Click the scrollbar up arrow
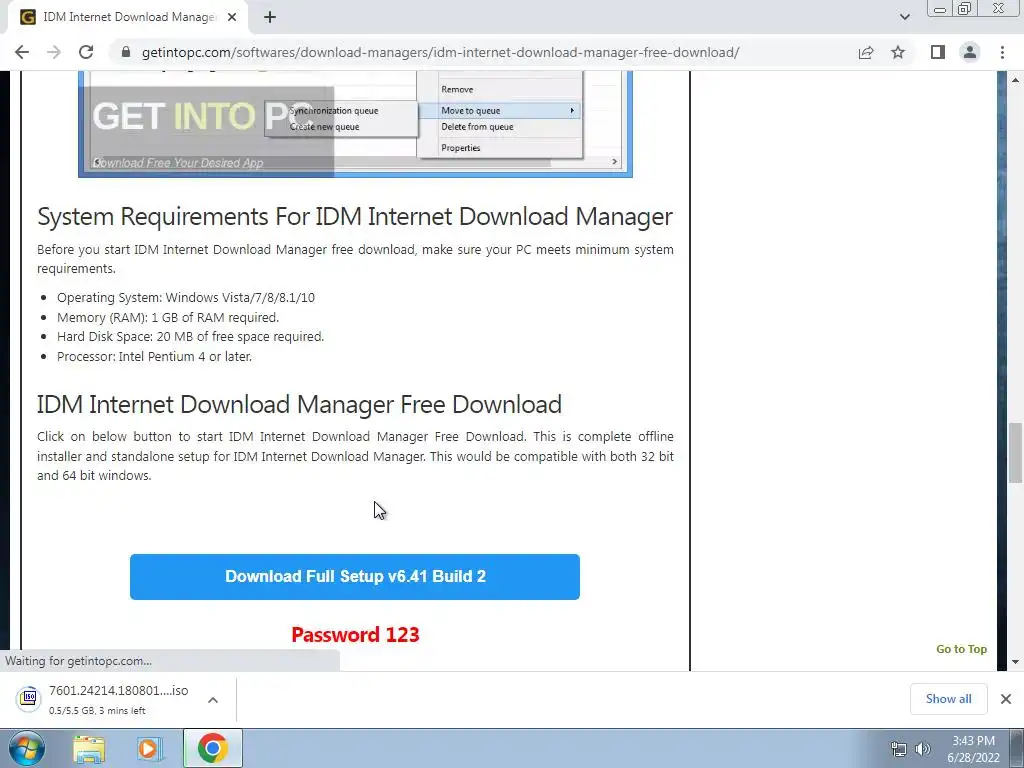This screenshot has width=1024, height=768. point(1016,80)
